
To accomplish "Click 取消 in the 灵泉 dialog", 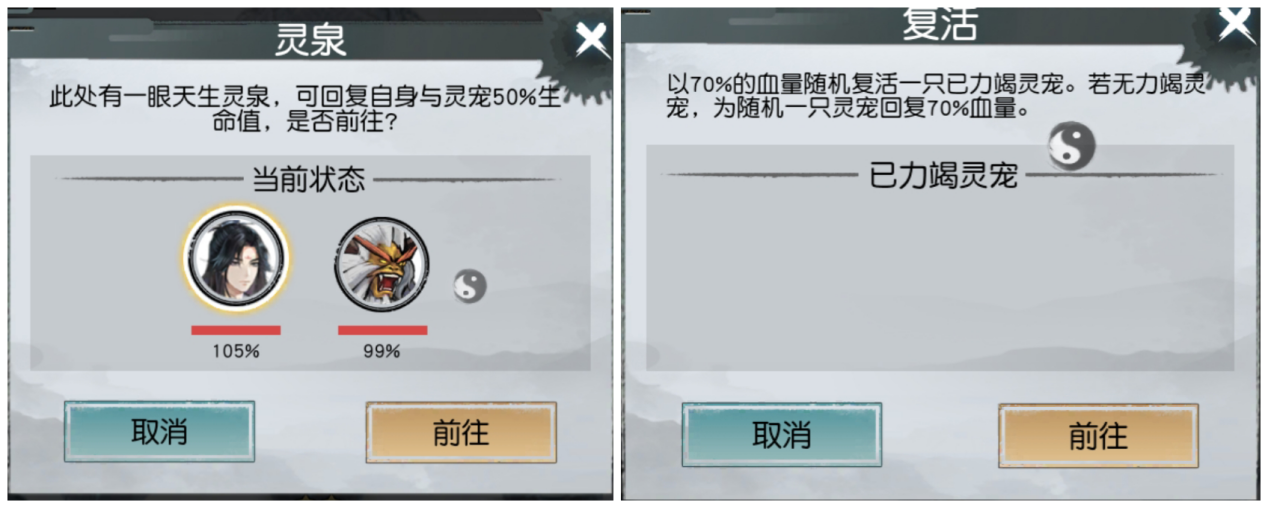I will point(159,432).
